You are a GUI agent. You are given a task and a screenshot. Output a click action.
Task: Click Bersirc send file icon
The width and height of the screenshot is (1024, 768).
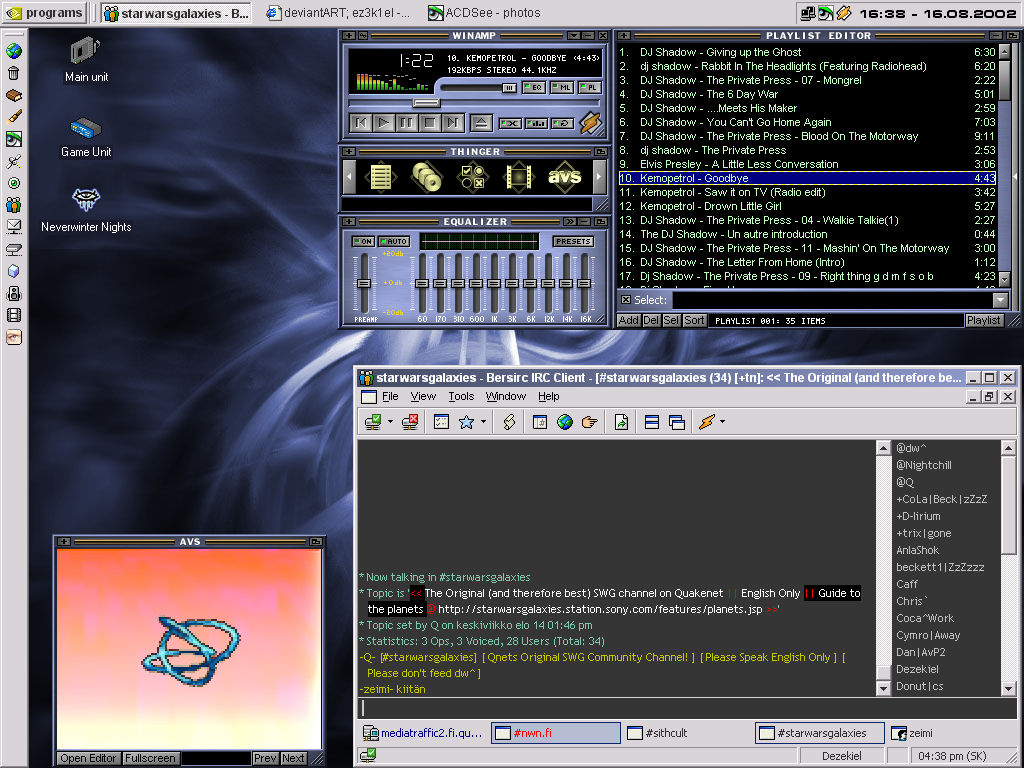621,422
